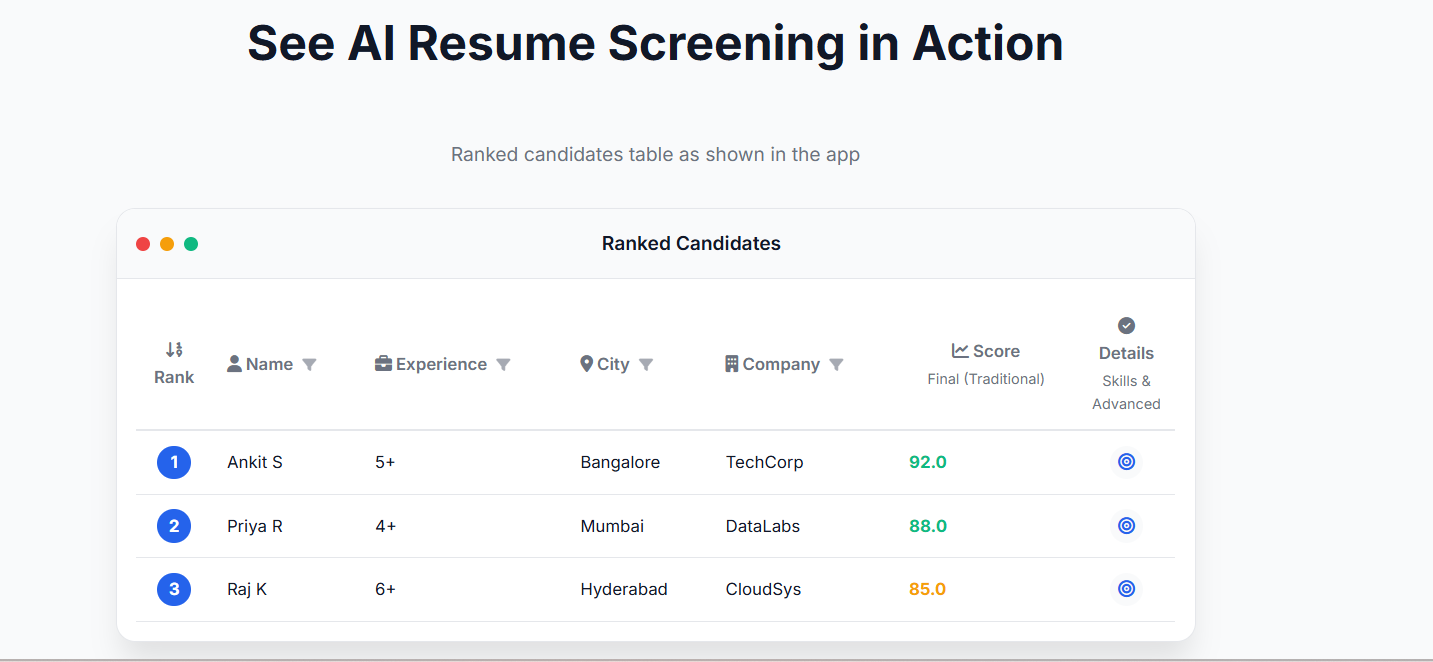The image size is (1433, 662).
Task: Click the briefcase icon beside Experience header
Action: (x=383, y=364)
